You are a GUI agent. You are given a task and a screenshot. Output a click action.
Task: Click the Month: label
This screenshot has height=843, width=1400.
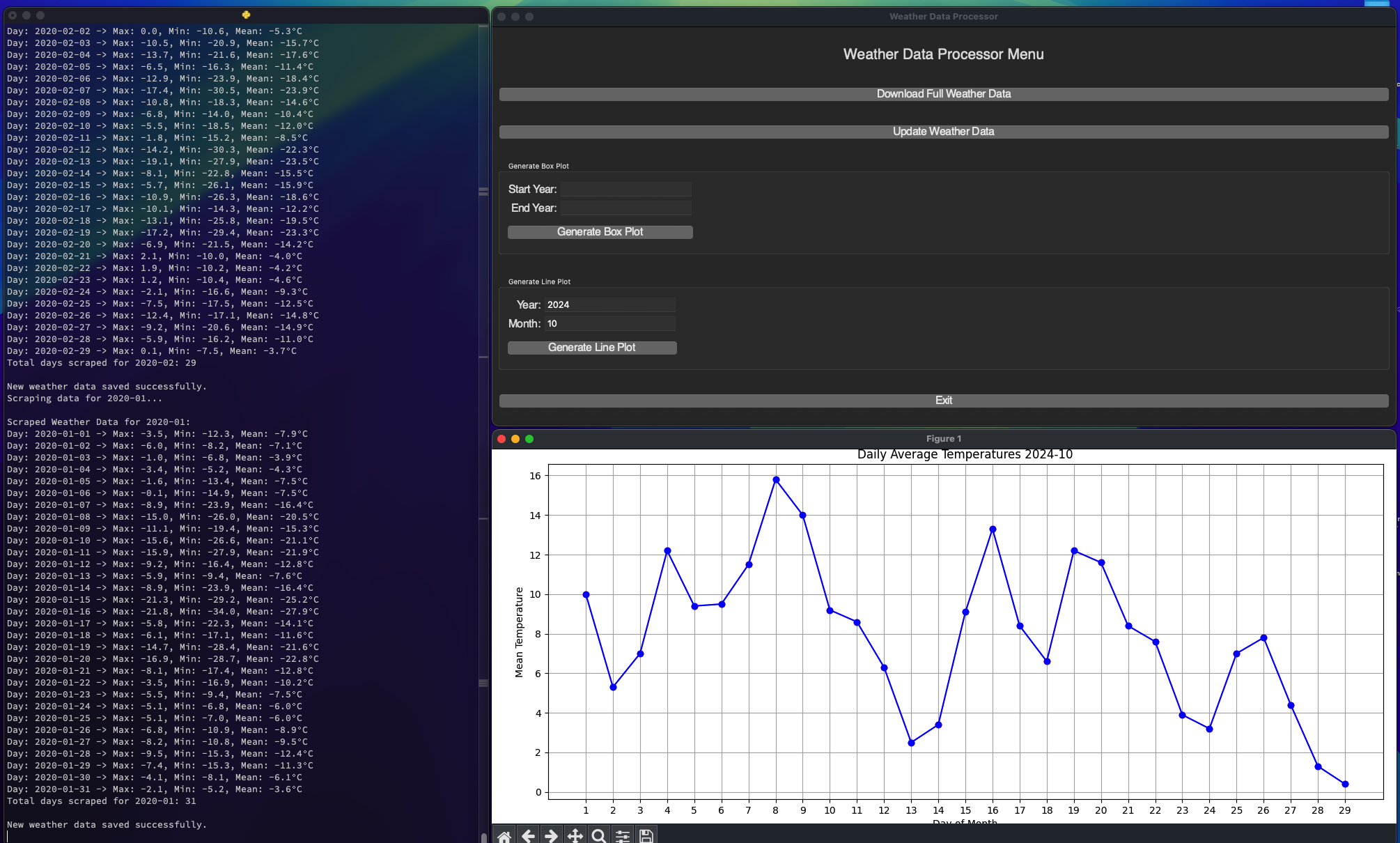click(x=524, y=324)
